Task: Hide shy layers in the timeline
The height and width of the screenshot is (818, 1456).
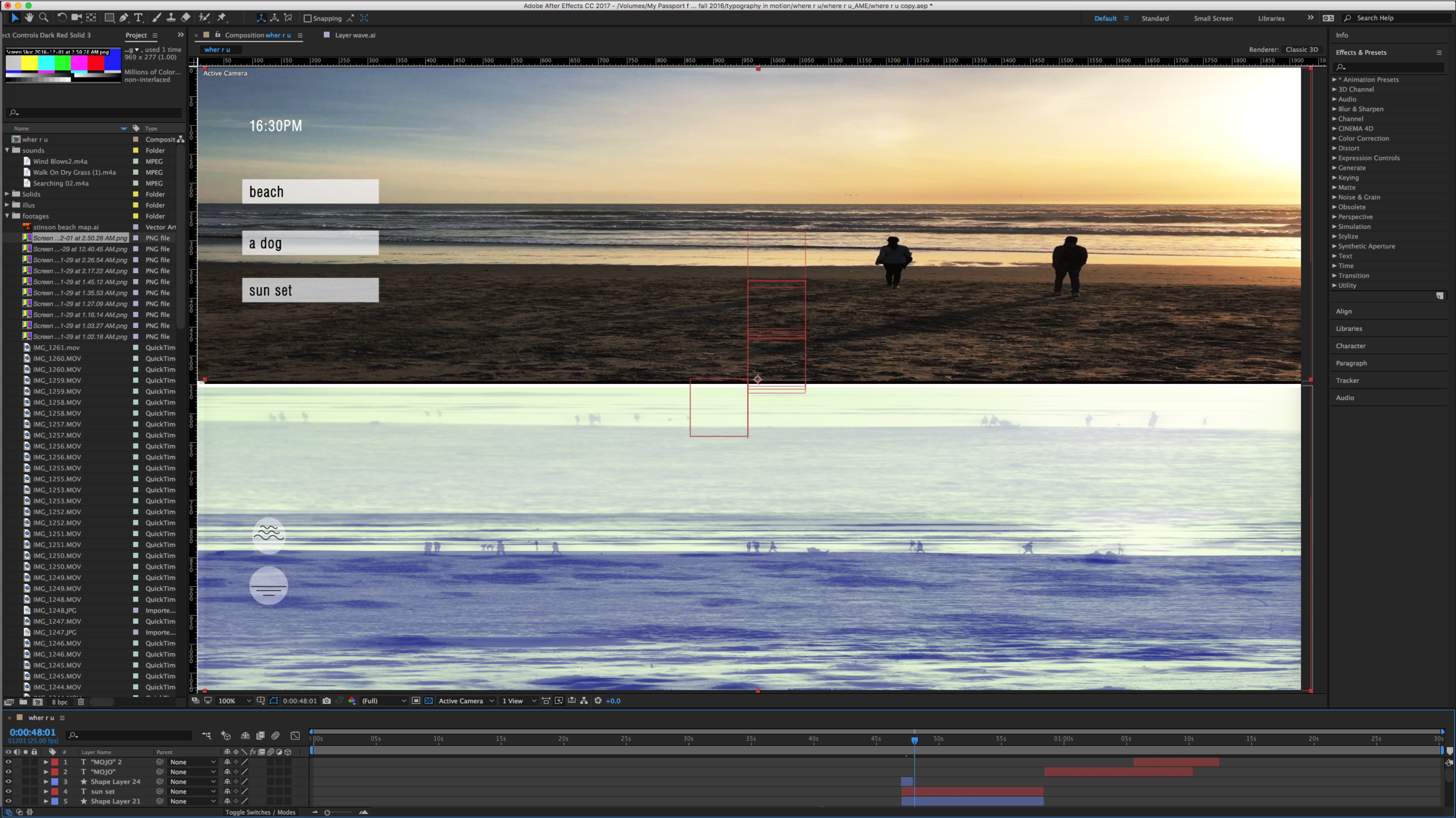Action: click(245, 736)
